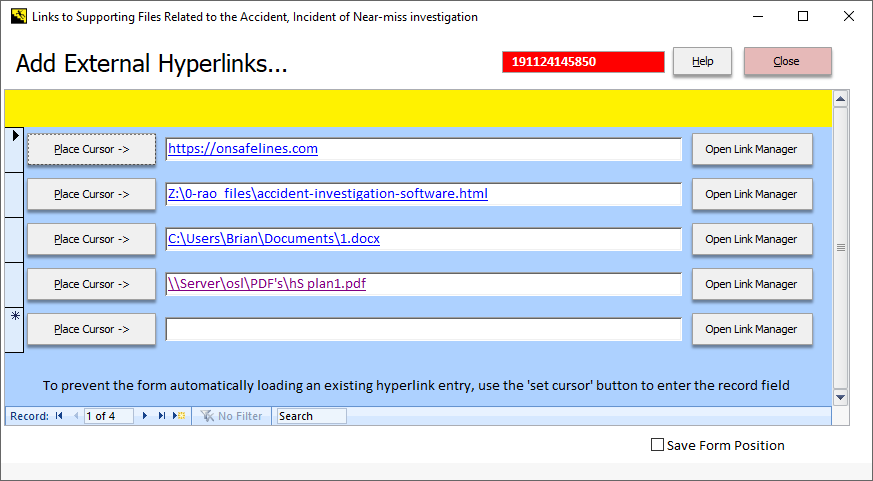Place cursor in 1.docx row

tap(92, 239)
